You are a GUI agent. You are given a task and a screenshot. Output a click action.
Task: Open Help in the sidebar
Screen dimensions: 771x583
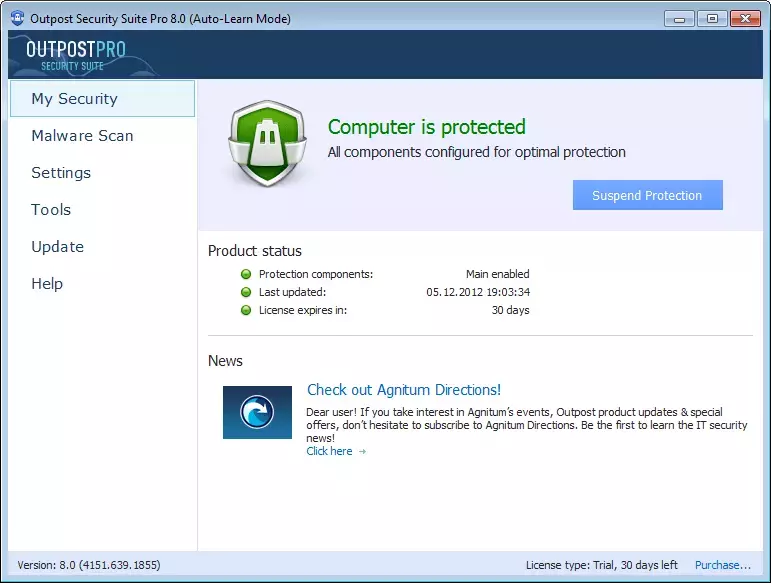(47, 284)
